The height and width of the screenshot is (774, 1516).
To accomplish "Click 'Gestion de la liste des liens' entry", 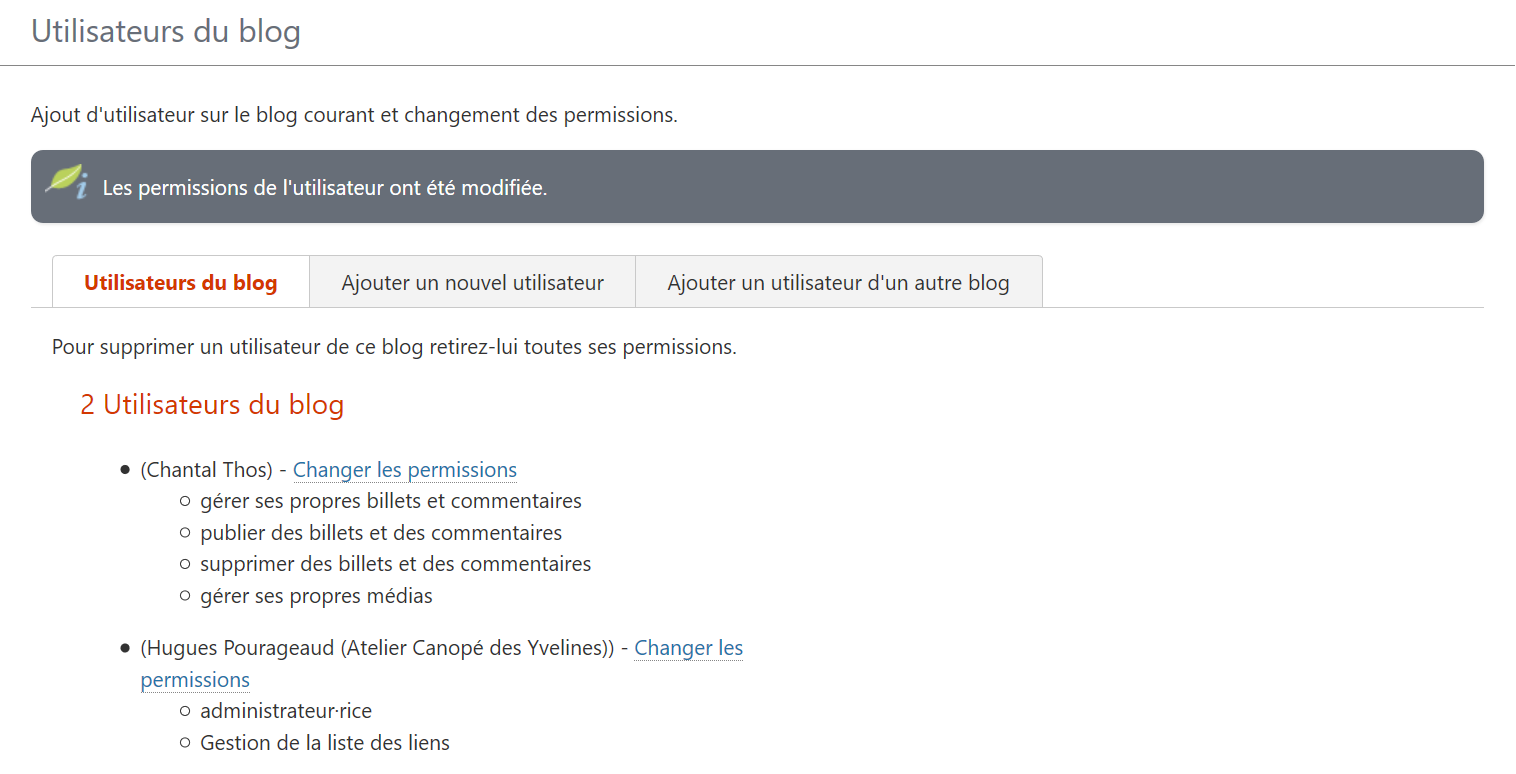I will coord(324,743).
